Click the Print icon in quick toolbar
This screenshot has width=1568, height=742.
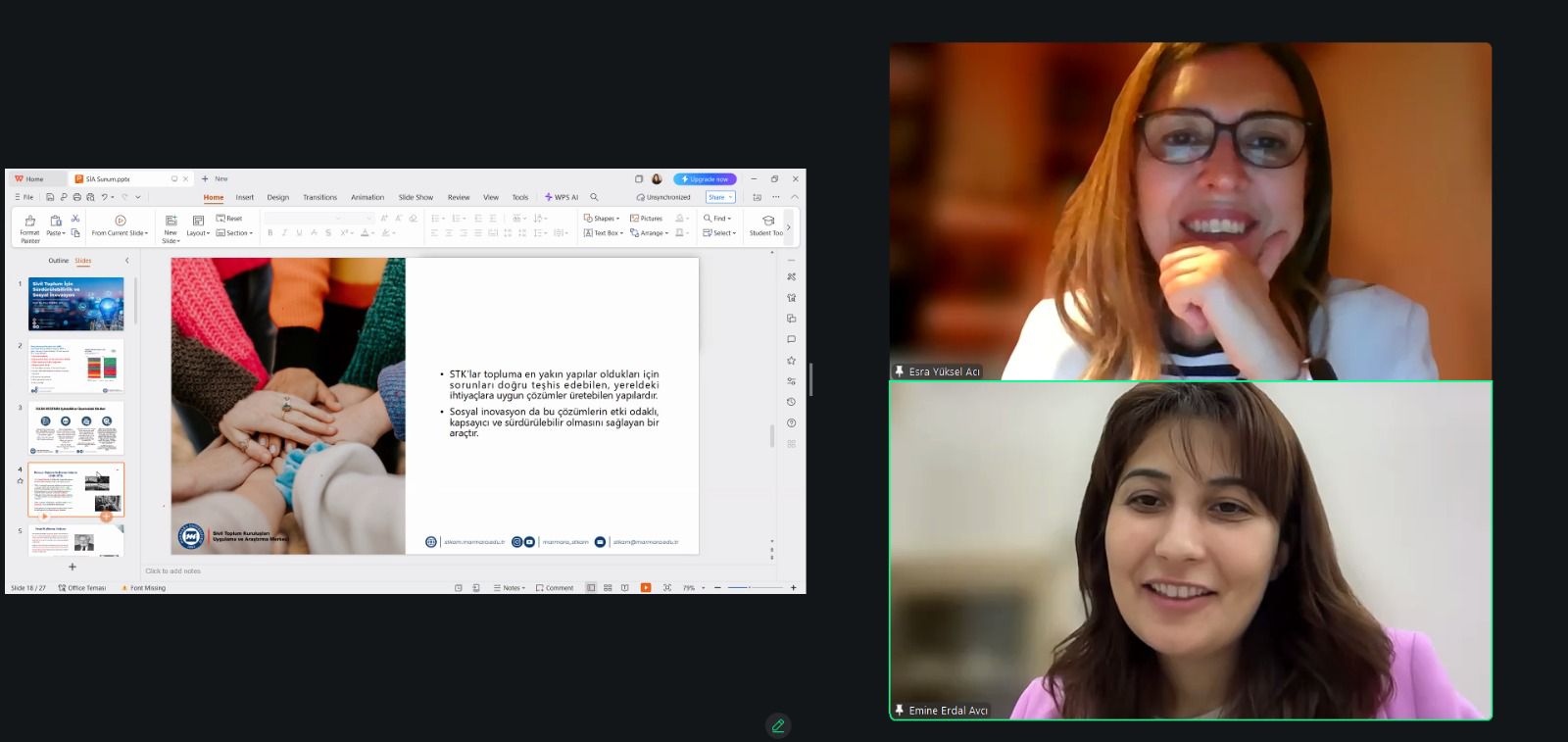[x=77, y=197]
